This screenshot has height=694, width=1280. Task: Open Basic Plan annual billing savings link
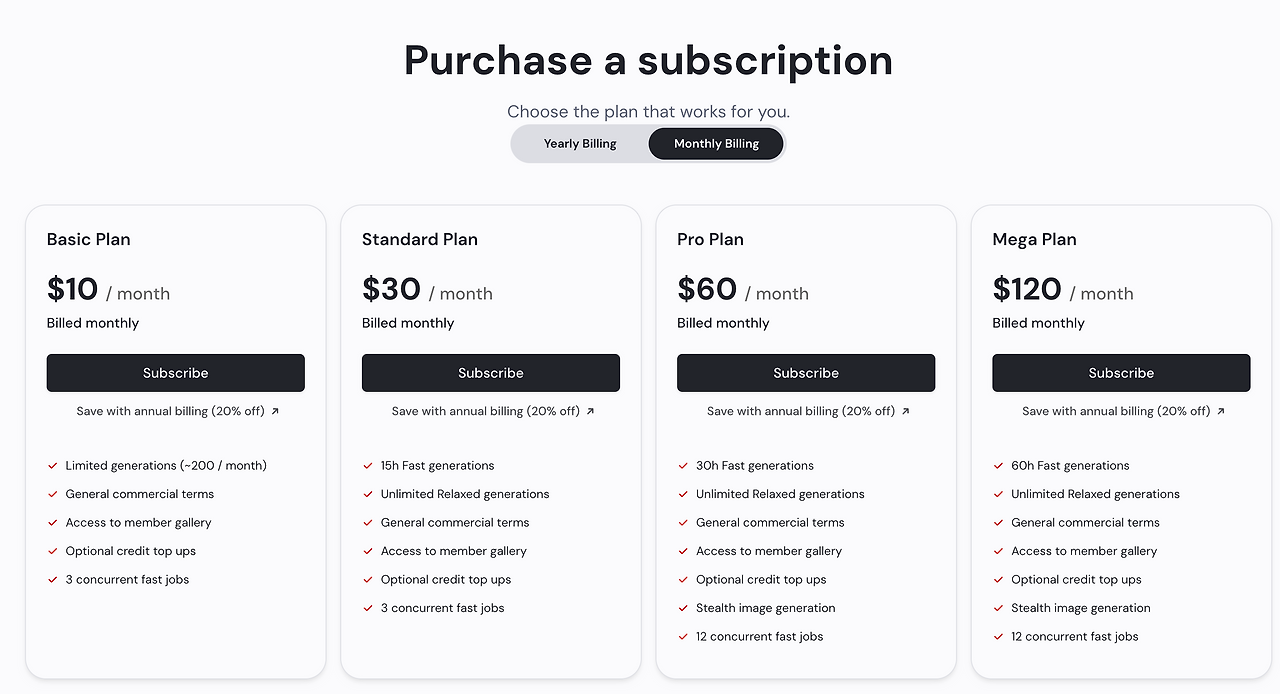pos(170,411)
